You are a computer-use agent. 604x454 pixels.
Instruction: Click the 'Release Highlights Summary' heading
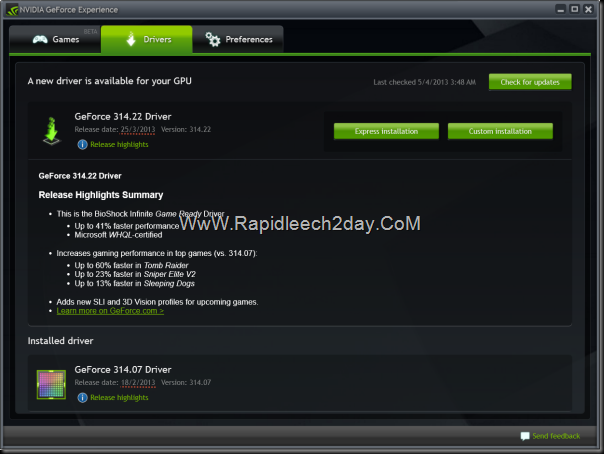[101, 195]
